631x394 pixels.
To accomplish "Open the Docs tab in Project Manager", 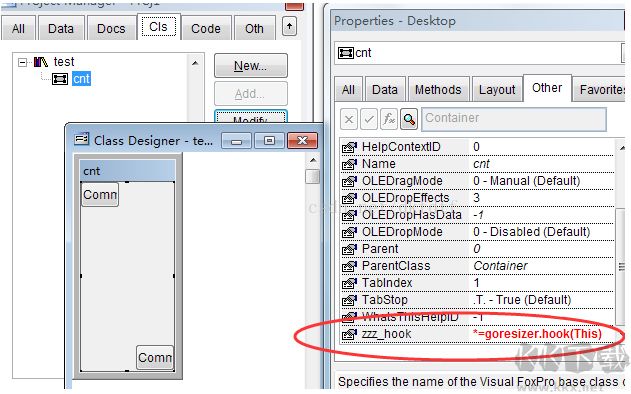I will [111, 28].
